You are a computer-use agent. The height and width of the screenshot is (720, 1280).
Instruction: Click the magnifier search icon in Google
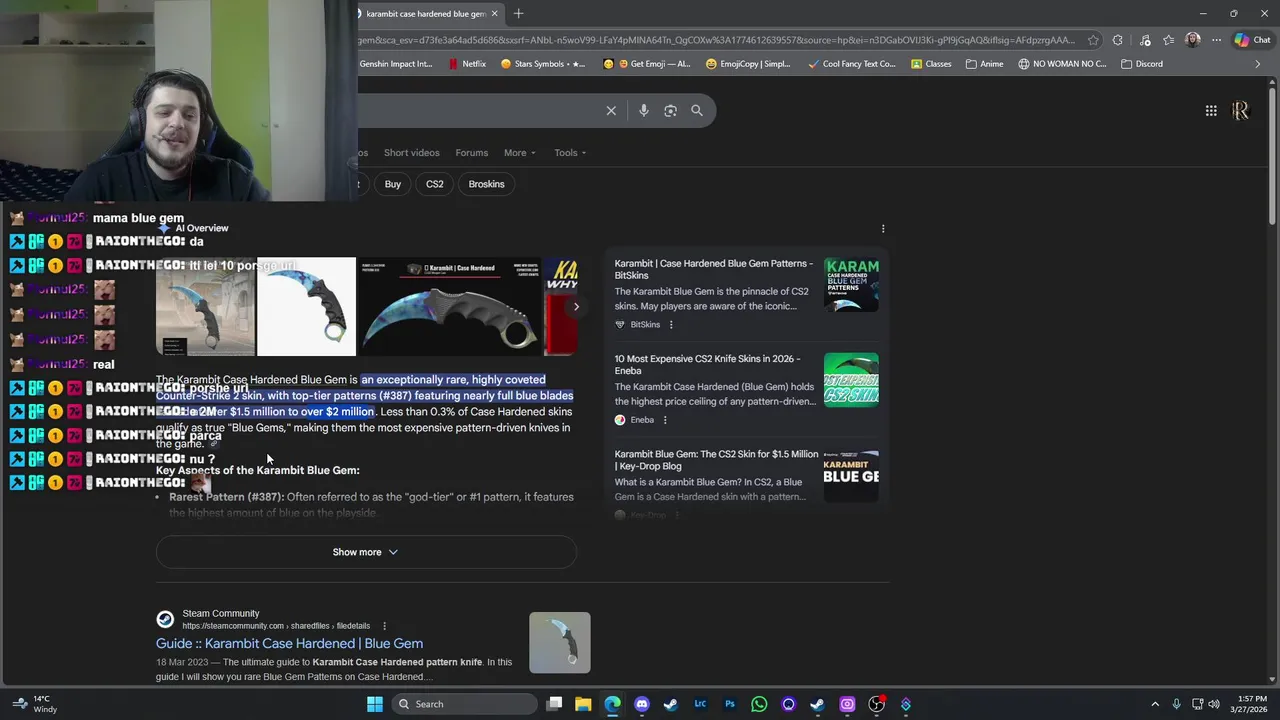pos(697,111)
